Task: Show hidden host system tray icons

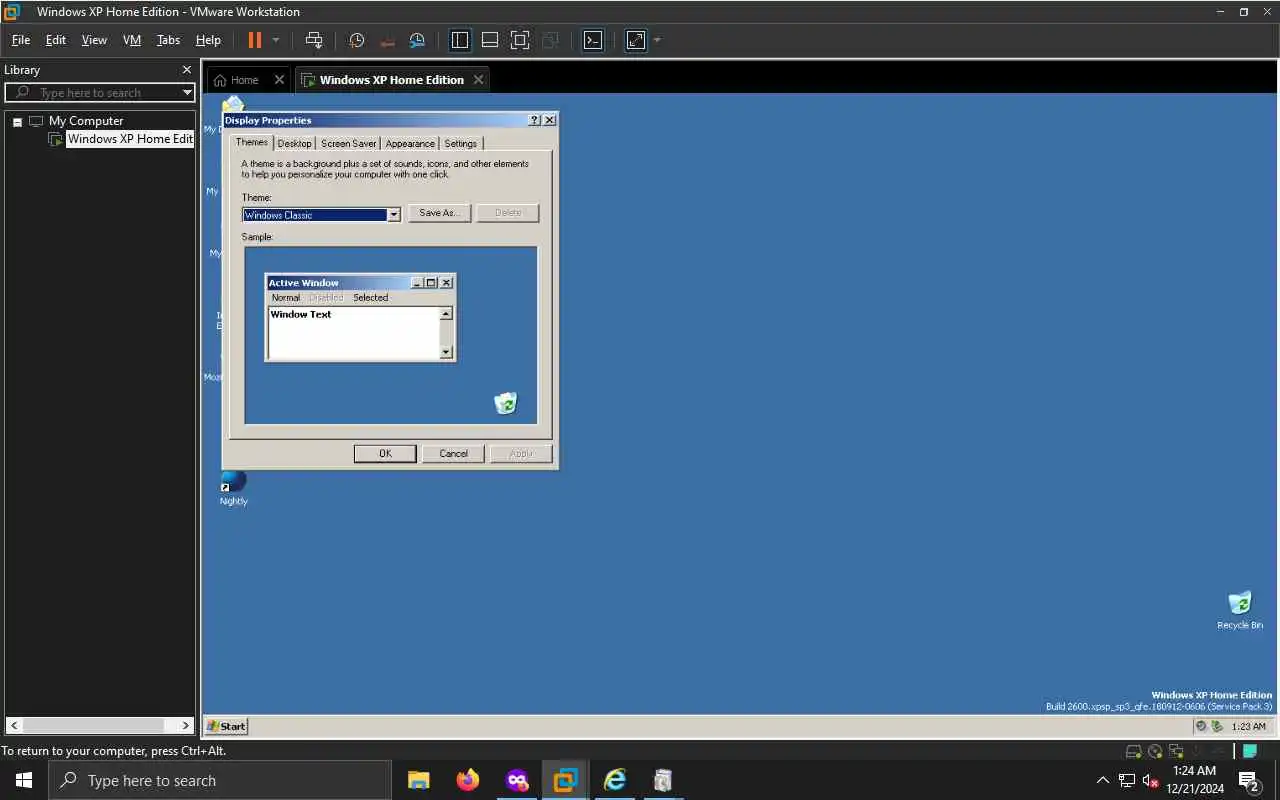Action: (x=1103, y=780)
